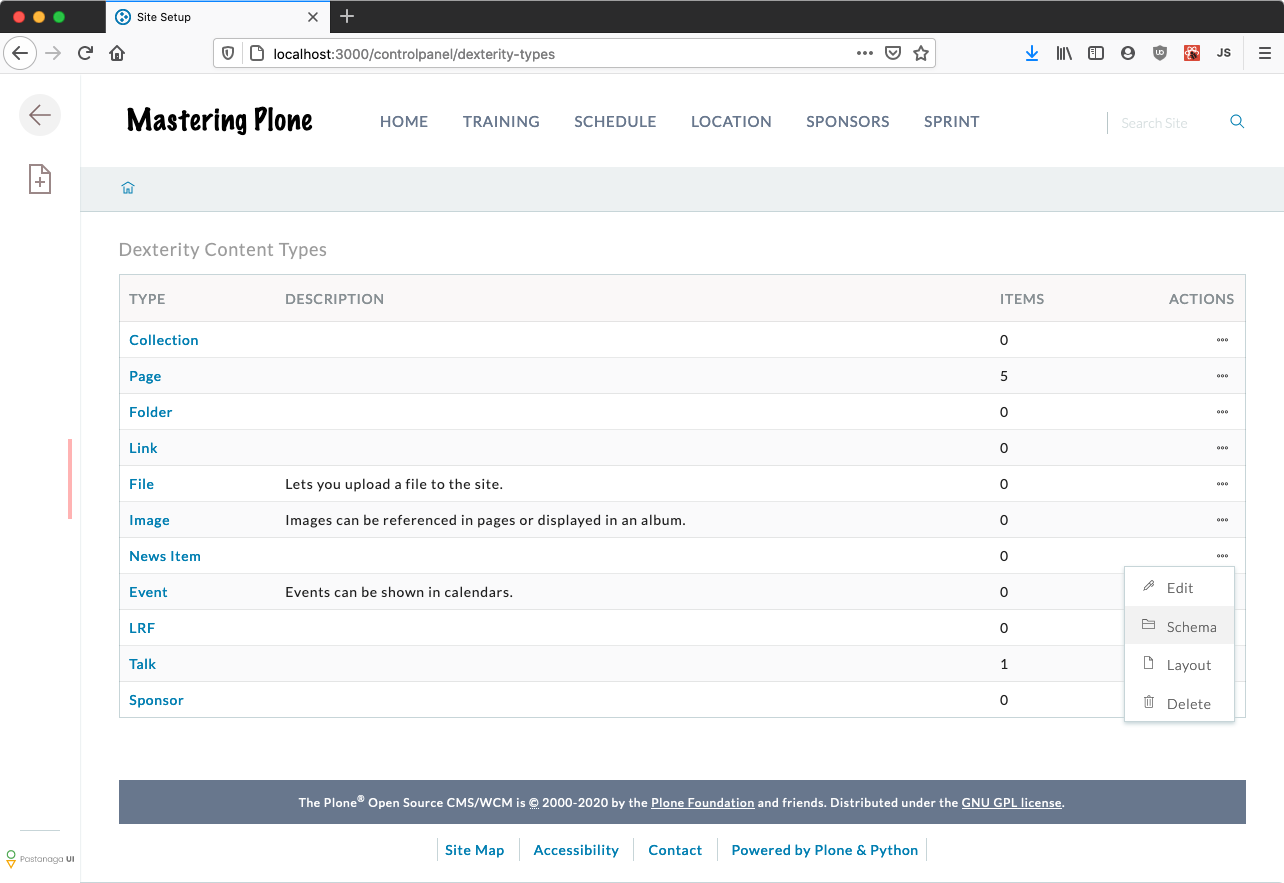Open the Contact footer link
This screenshot has height=883, width=1284.
pos(675,850)
